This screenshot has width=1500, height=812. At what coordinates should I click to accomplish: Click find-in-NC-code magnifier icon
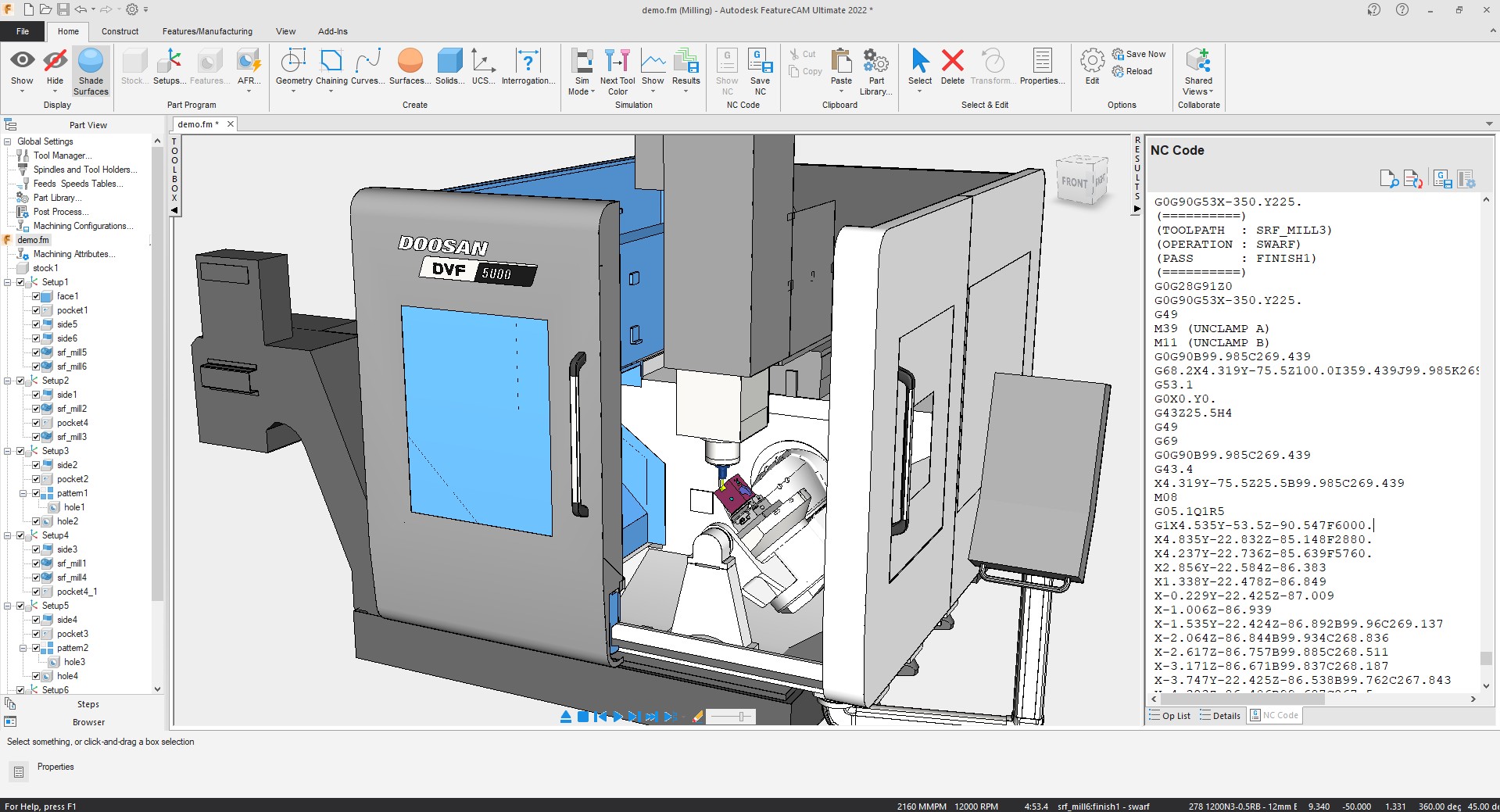tap(1389, 179)
